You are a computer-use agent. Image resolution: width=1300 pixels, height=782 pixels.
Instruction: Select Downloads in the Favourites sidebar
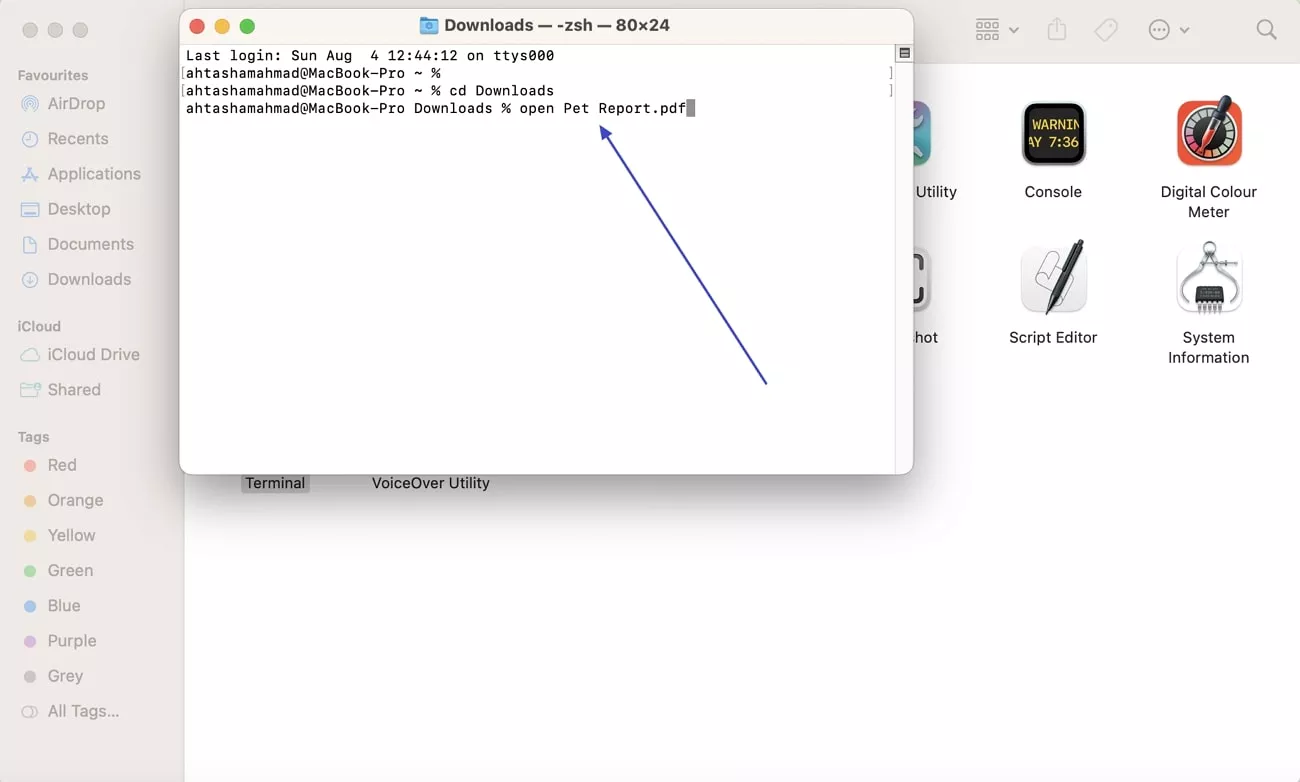pos(89,279)
